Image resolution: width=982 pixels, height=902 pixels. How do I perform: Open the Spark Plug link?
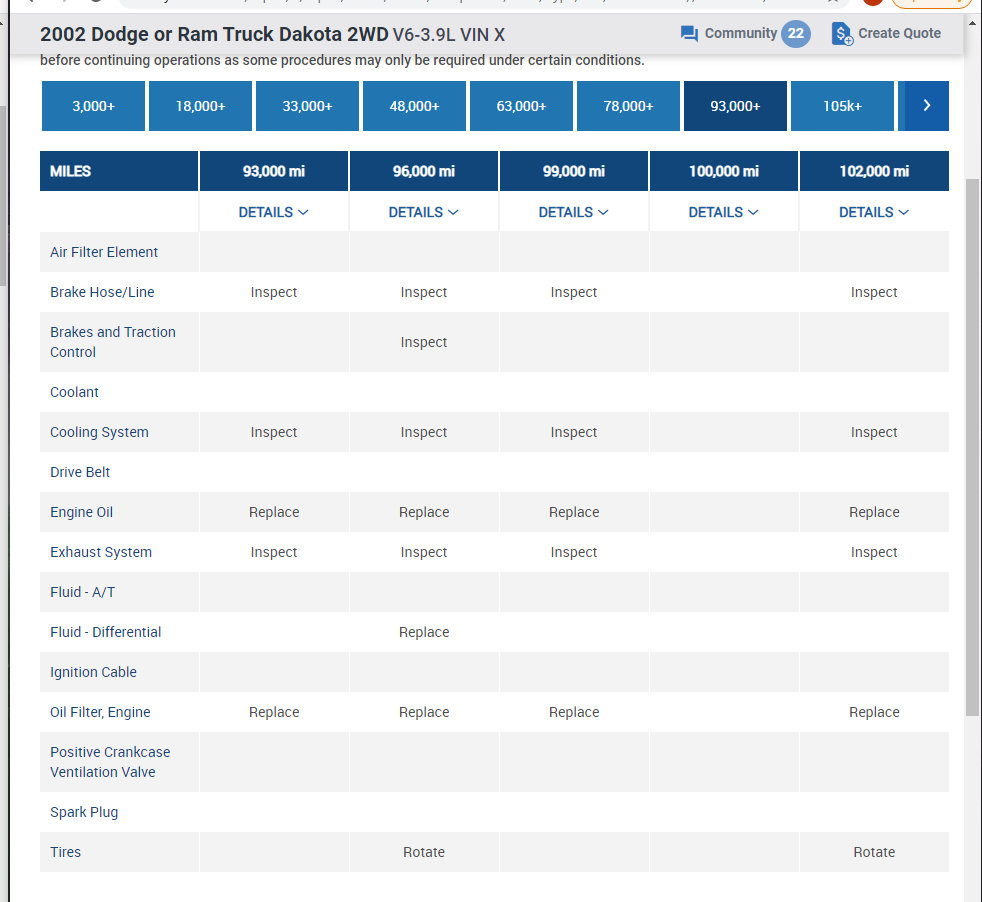[x=84, y=812]
